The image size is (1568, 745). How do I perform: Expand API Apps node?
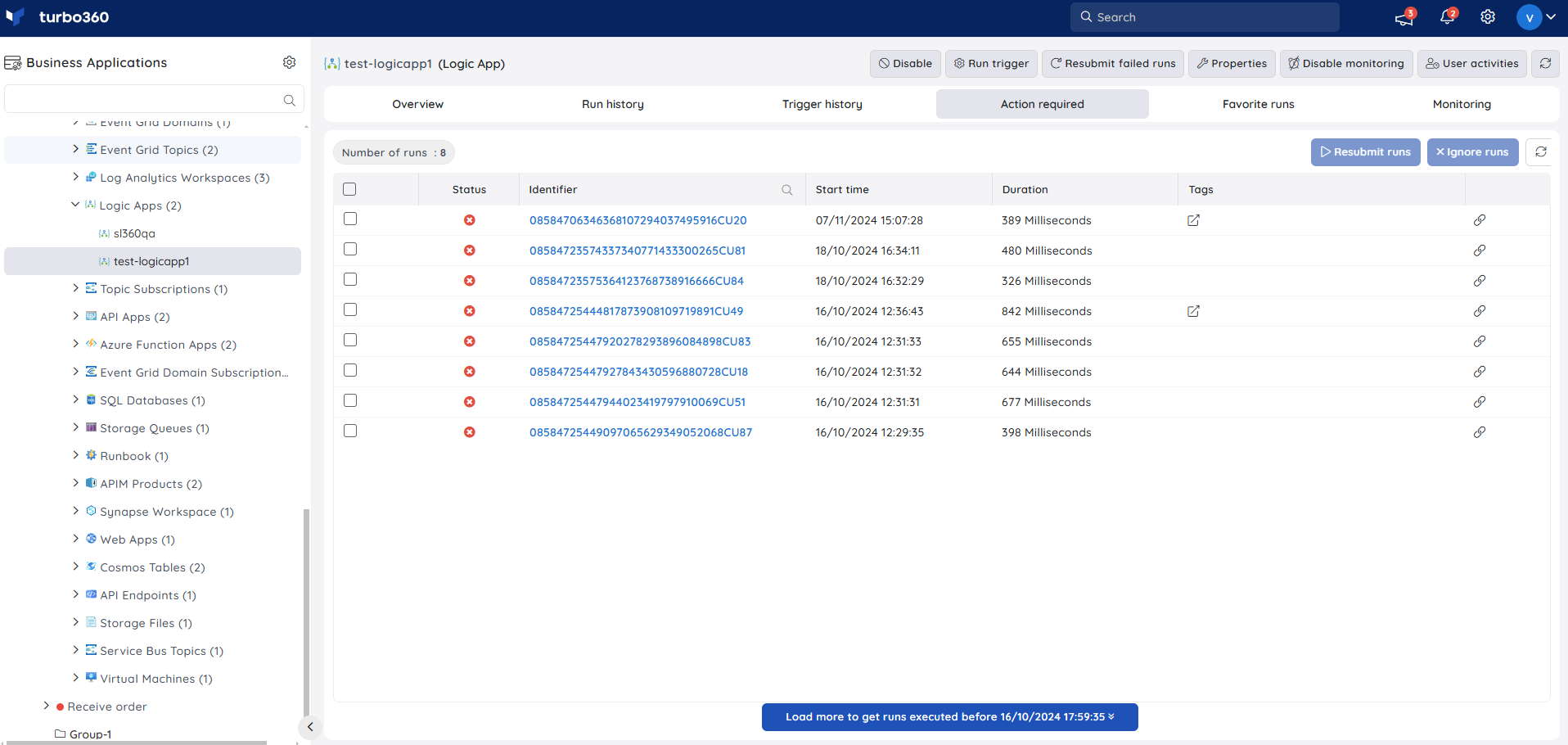(75, 316)
